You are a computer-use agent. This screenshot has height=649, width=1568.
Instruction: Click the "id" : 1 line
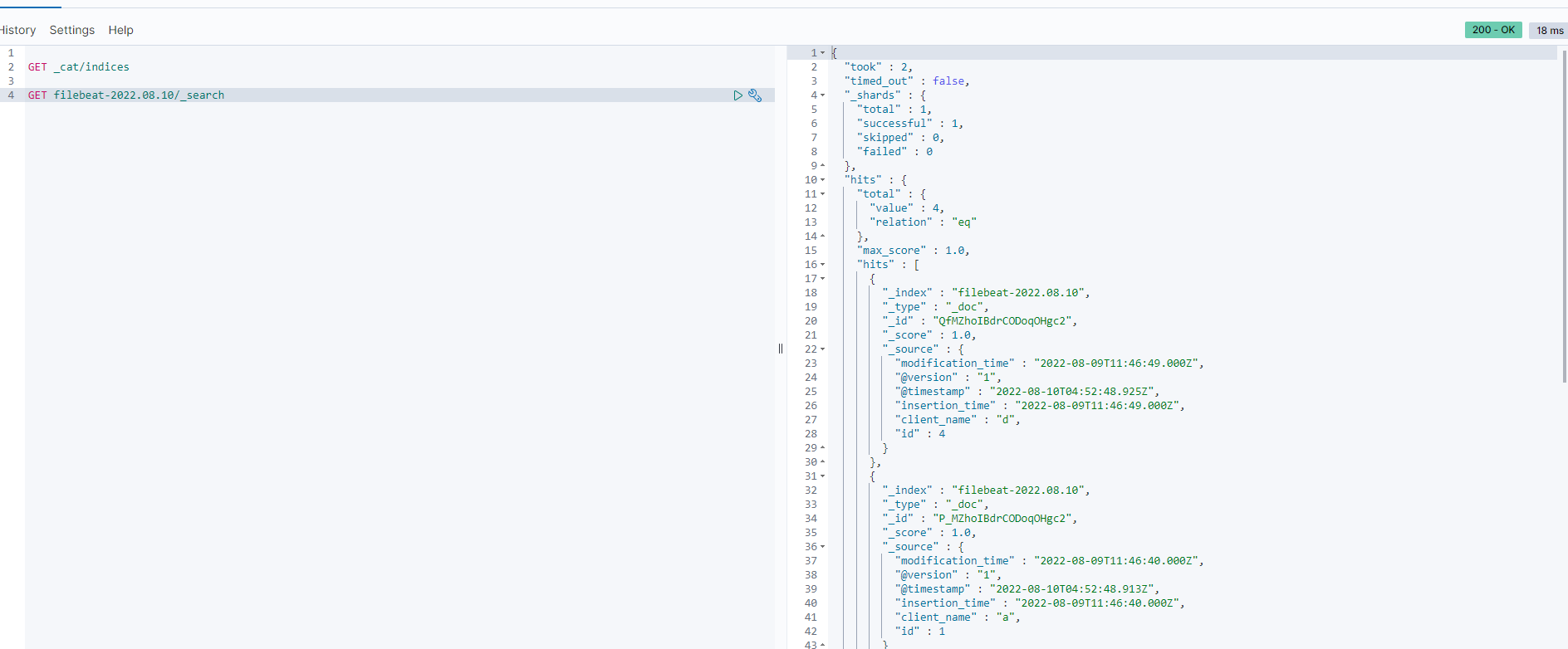pyautogui.click(x=919, y=632)
